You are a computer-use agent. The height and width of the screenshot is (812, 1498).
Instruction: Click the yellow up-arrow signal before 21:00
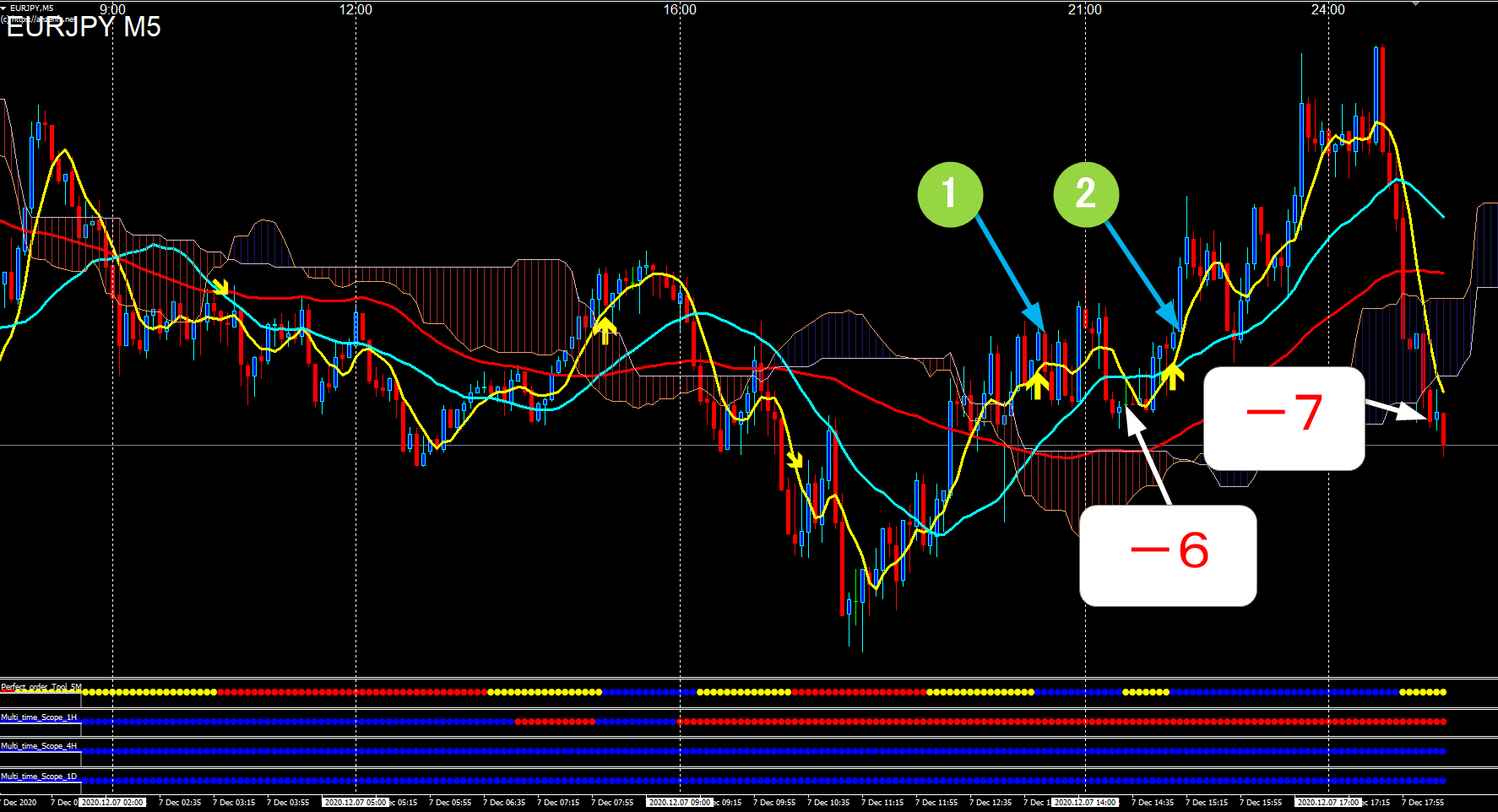point(1037,385)
